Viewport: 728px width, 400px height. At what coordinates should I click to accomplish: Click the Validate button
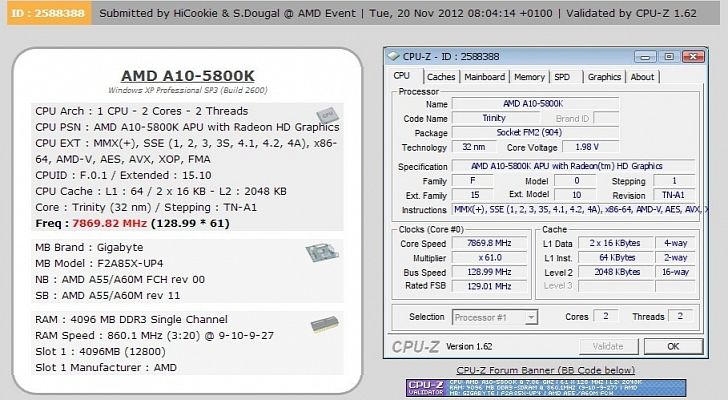tap(609, 346)
